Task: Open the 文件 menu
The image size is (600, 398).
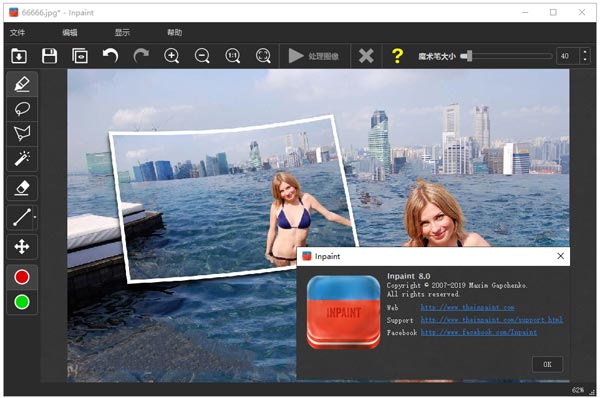Action: point(17,33)
